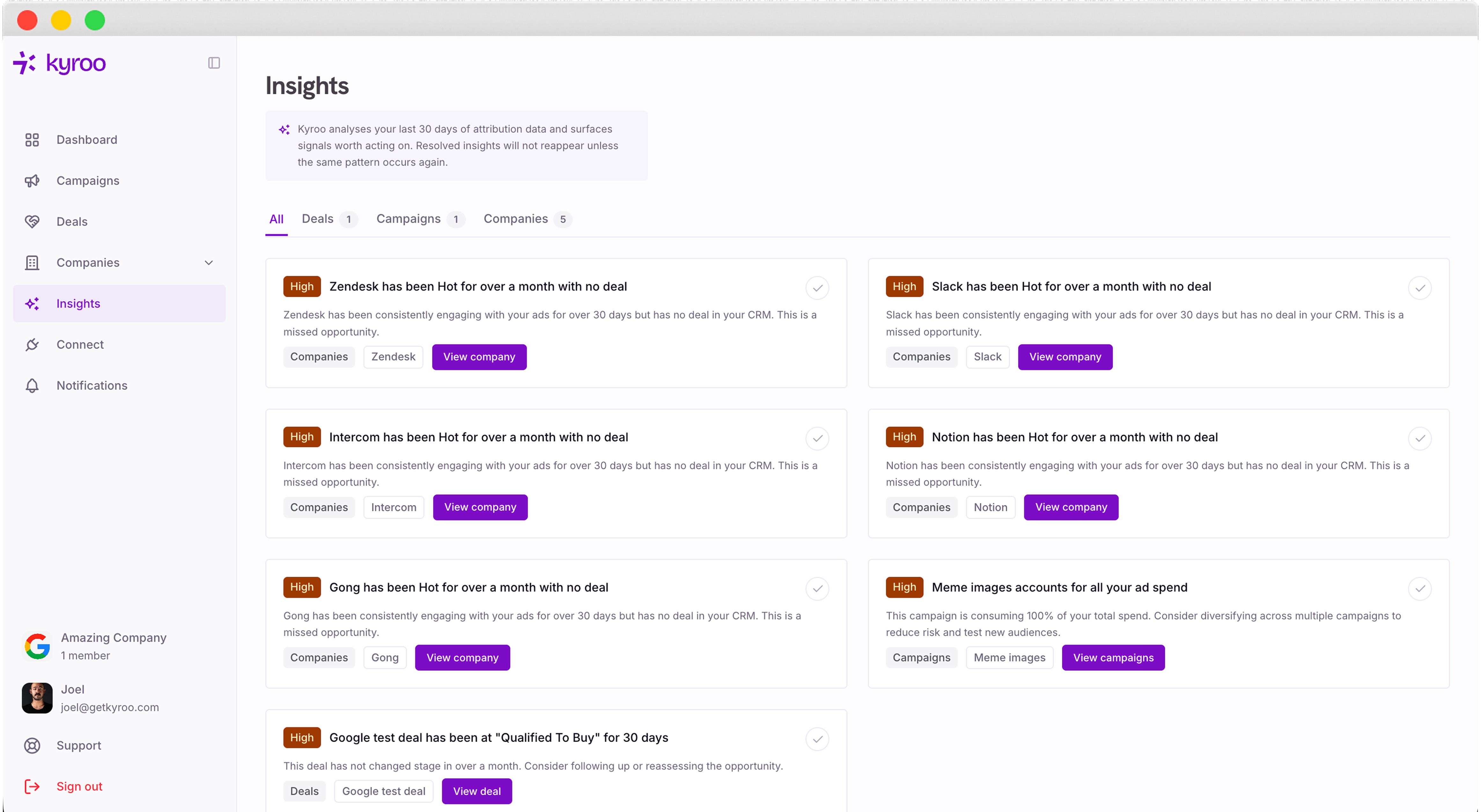
Task: View company for Gong
Action: pos(462,657)
